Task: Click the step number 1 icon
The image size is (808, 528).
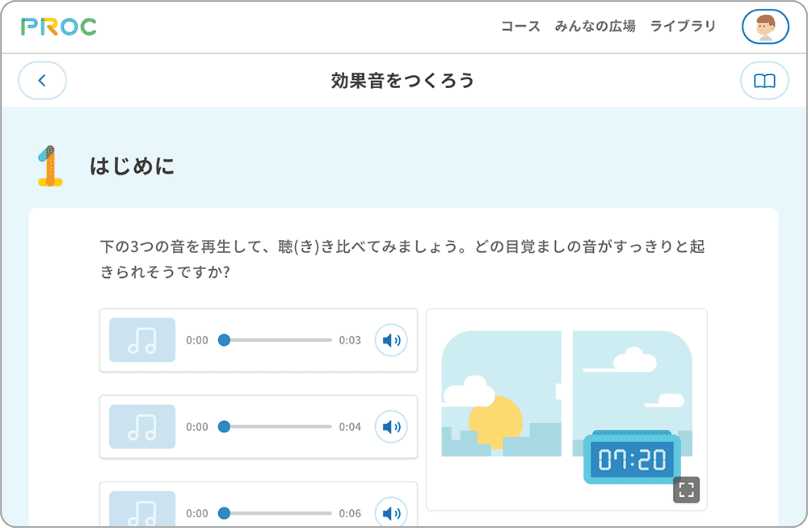Action: [x=50, y=166]
